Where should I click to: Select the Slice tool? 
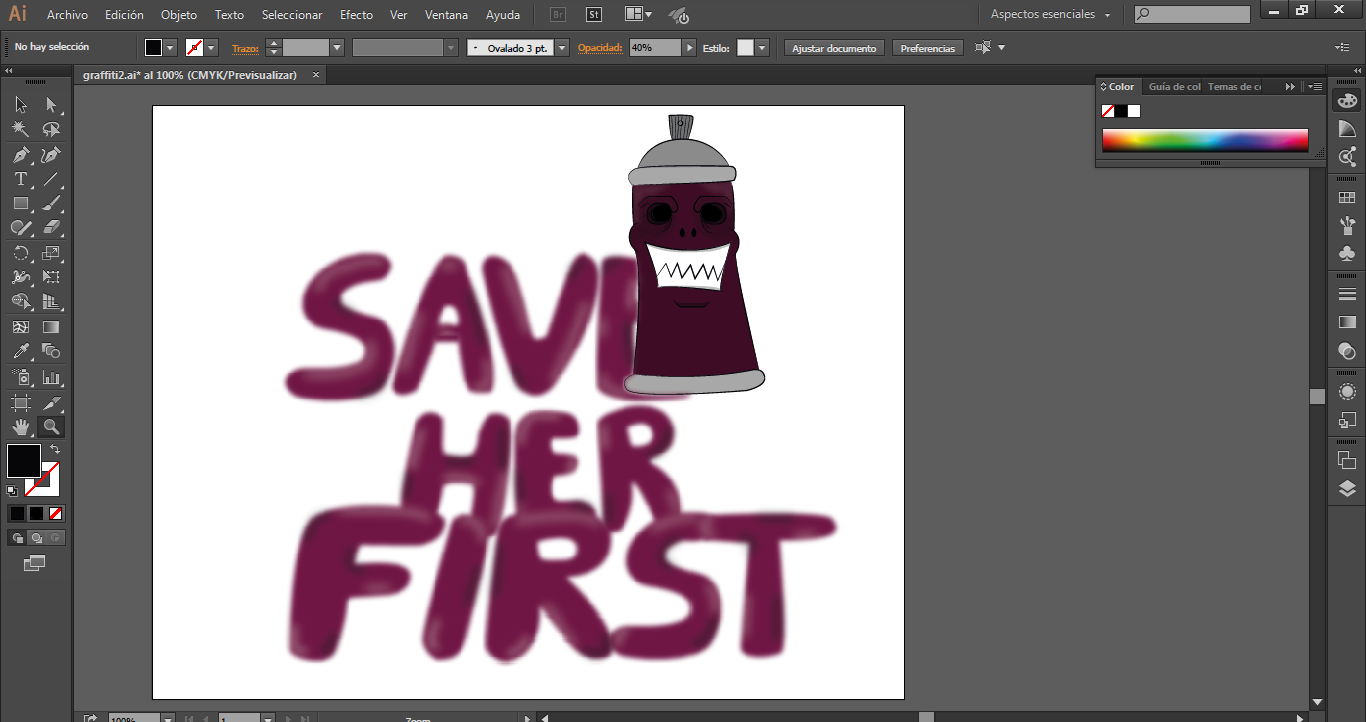pyautogui.click(x=51, y=403)
